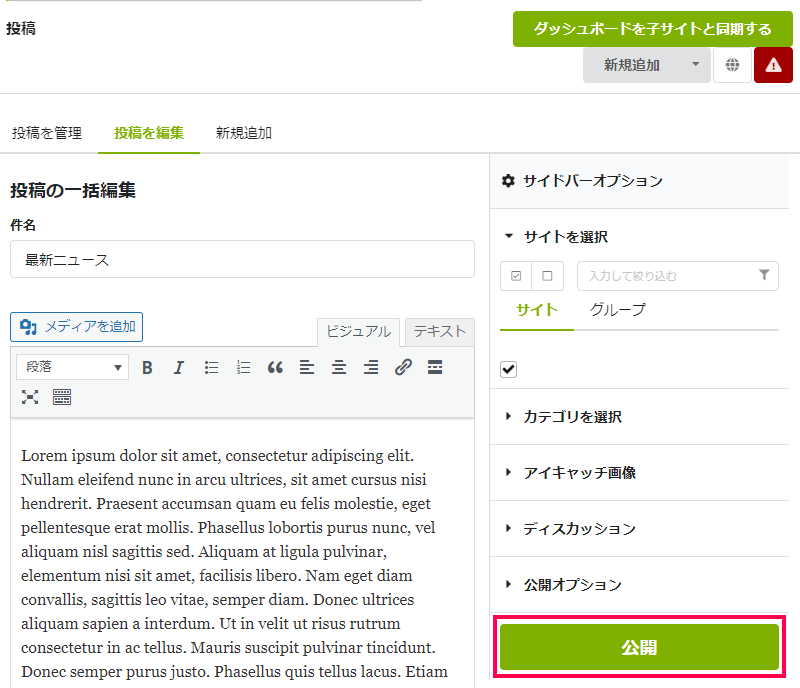Click the 件名 title input field
Screen dimensions: 800x688
pos(242,260)
